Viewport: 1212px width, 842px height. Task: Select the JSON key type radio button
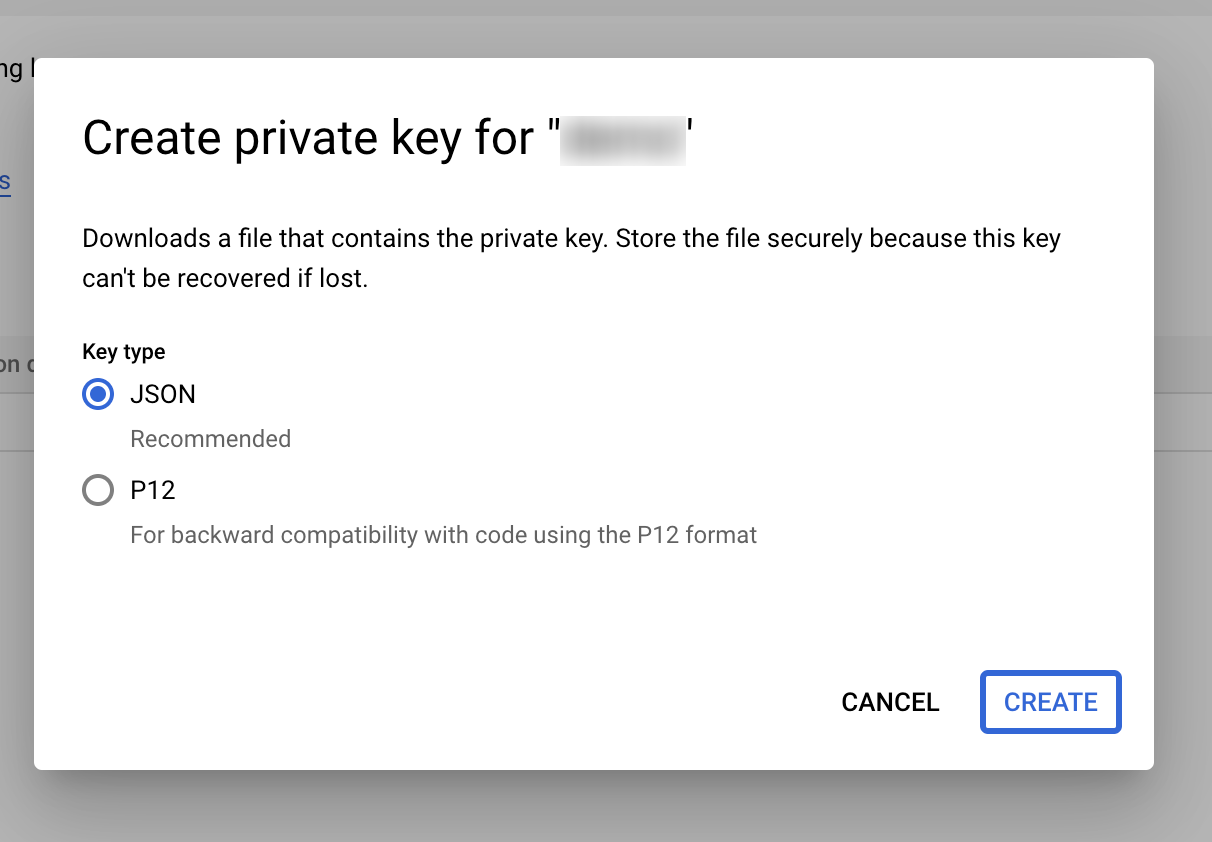coord(98,395)
